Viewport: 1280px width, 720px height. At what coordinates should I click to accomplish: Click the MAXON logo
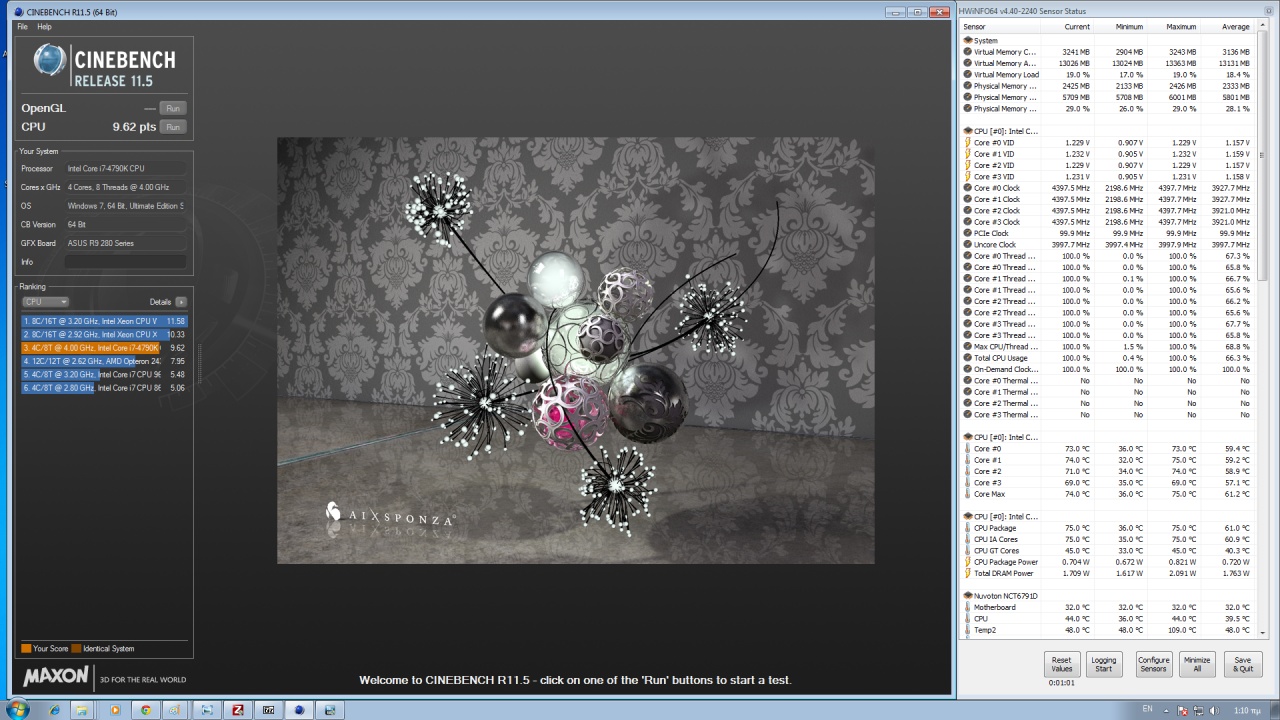click(x=56, y=677)
